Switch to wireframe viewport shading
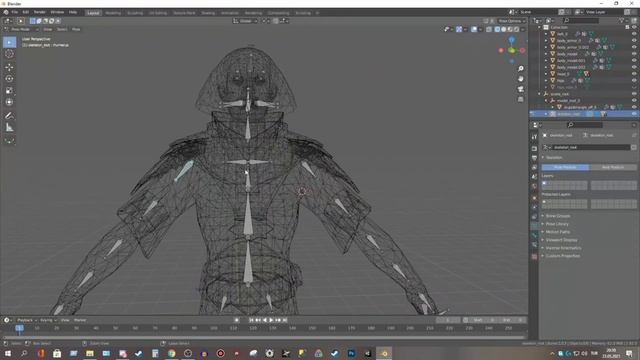This screenshot has height=360, width=640. 497,29
